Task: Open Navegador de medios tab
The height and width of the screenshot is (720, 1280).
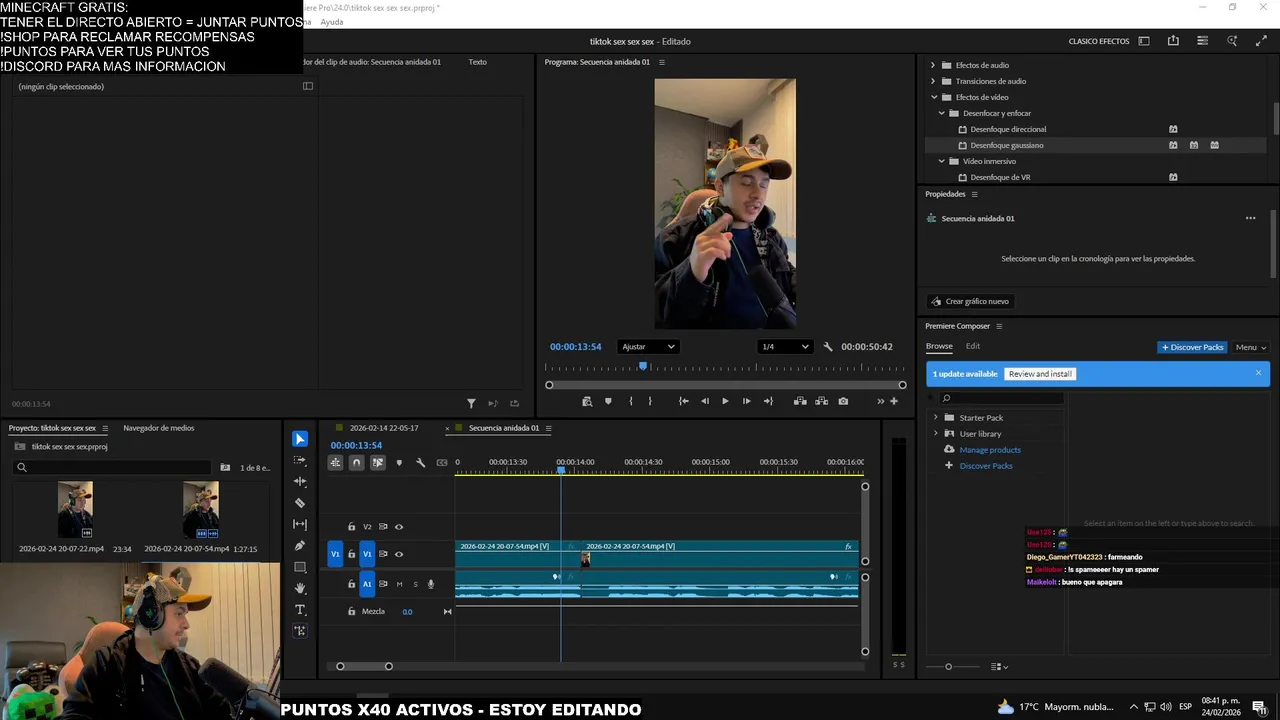Action: [159, 428]
